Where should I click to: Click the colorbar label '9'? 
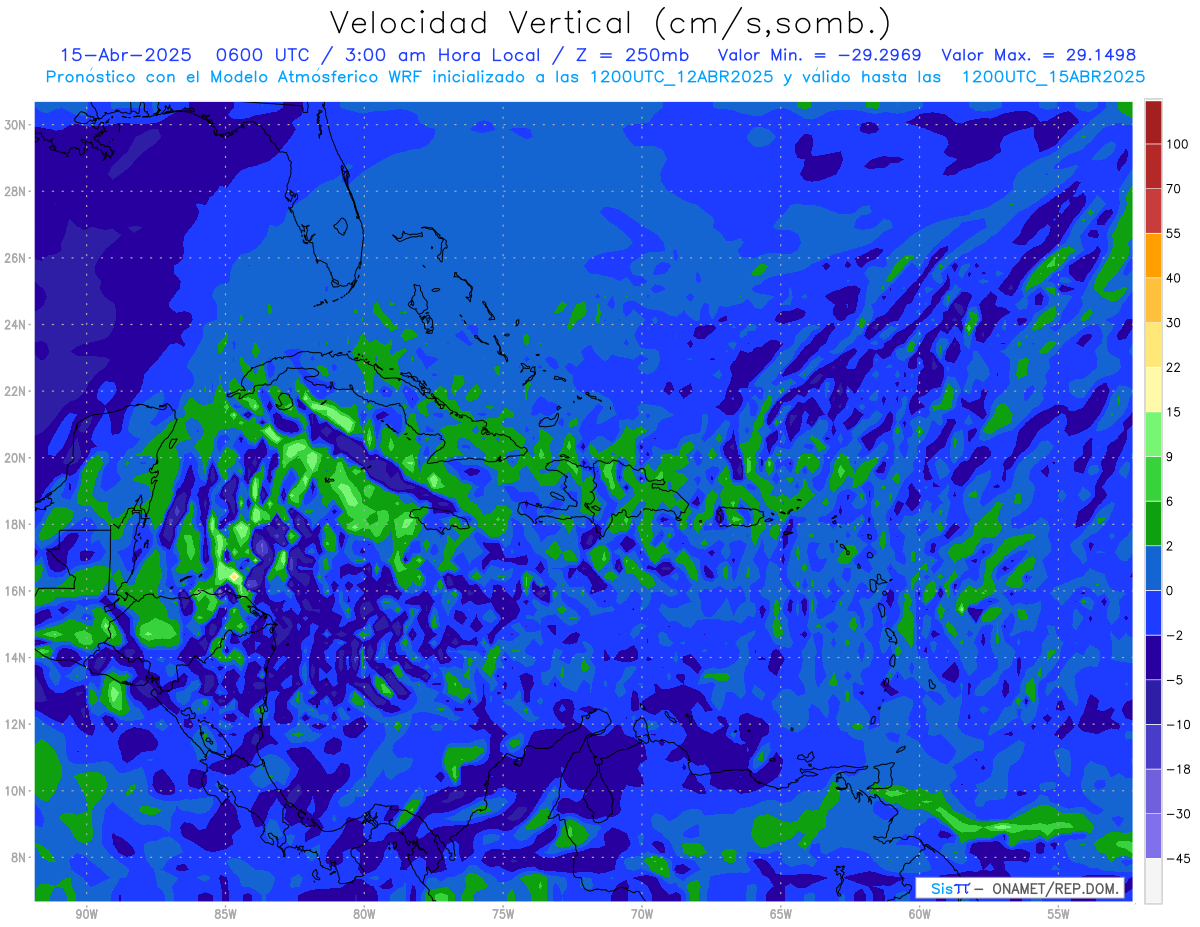click(1170, 457)
